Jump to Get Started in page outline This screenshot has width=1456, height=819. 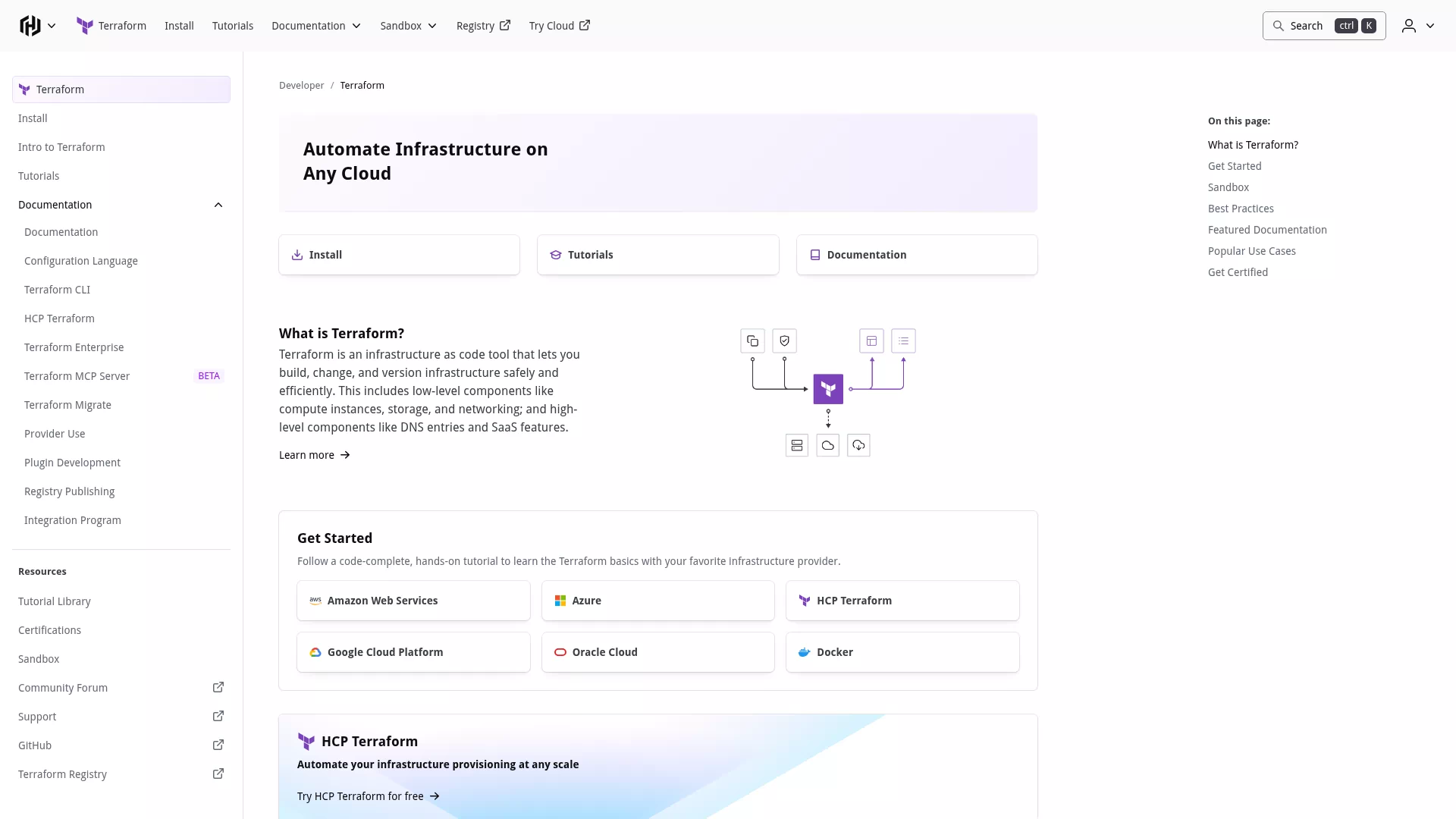(x=1235, y=166)
